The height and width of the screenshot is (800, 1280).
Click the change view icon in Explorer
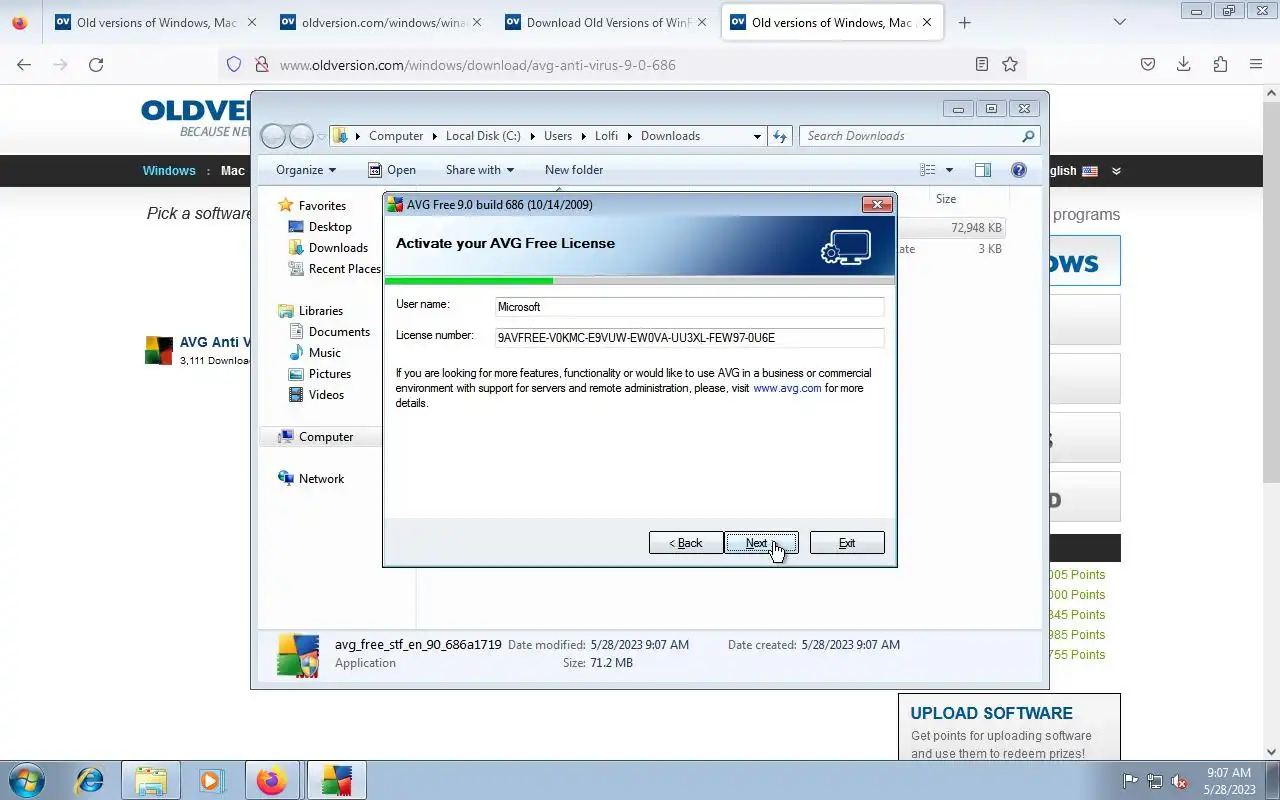(928, 170)
